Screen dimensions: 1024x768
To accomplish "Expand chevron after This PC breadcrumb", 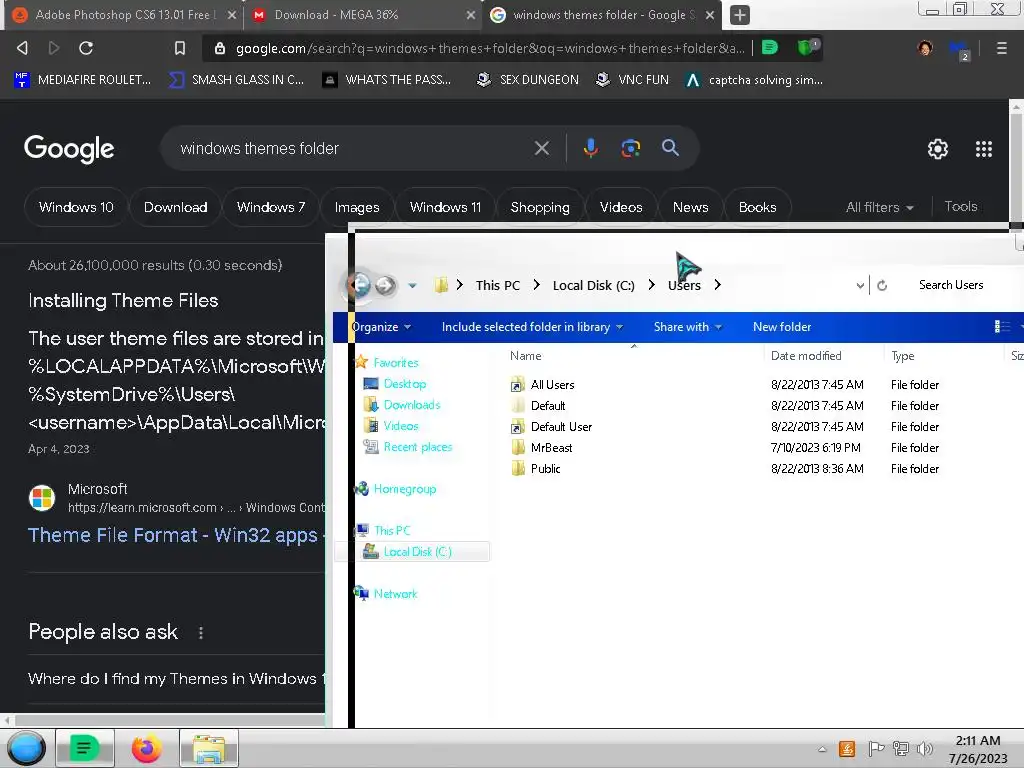I will tap(536, 285).
